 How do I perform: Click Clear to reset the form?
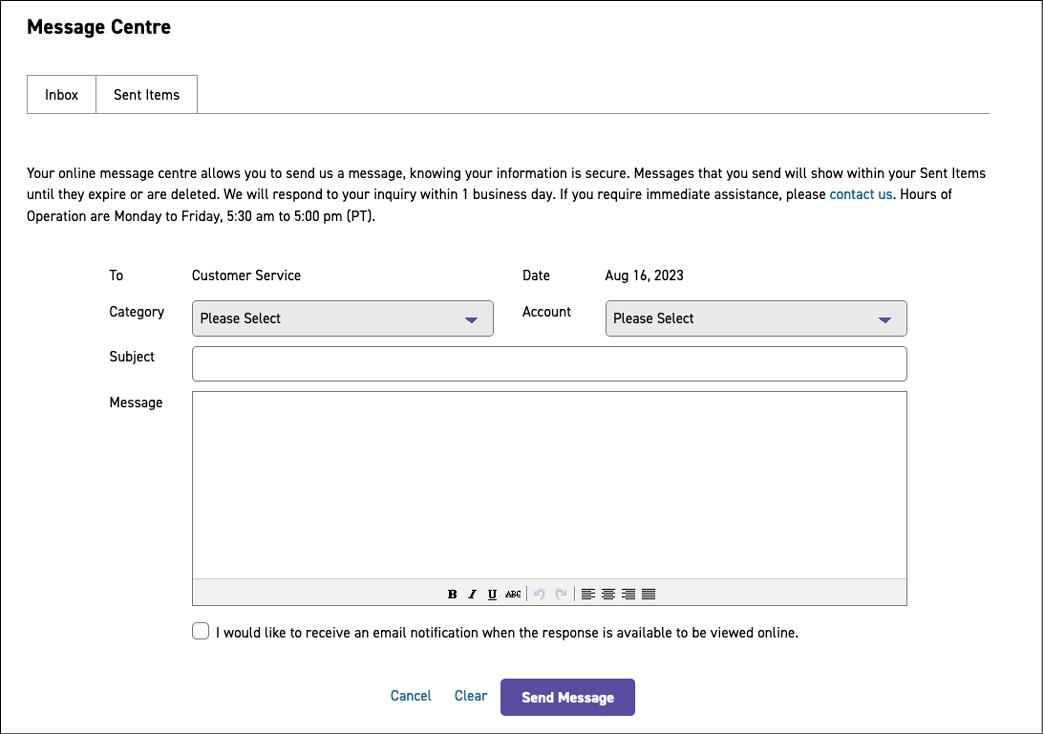click(471, 696)
